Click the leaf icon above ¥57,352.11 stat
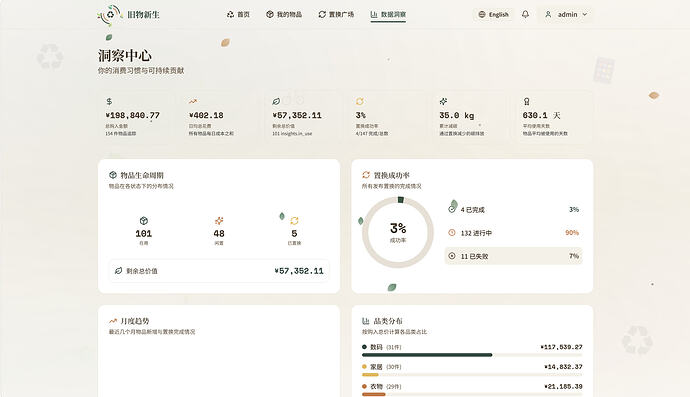 pyautogui.click(x=276, y=101)
